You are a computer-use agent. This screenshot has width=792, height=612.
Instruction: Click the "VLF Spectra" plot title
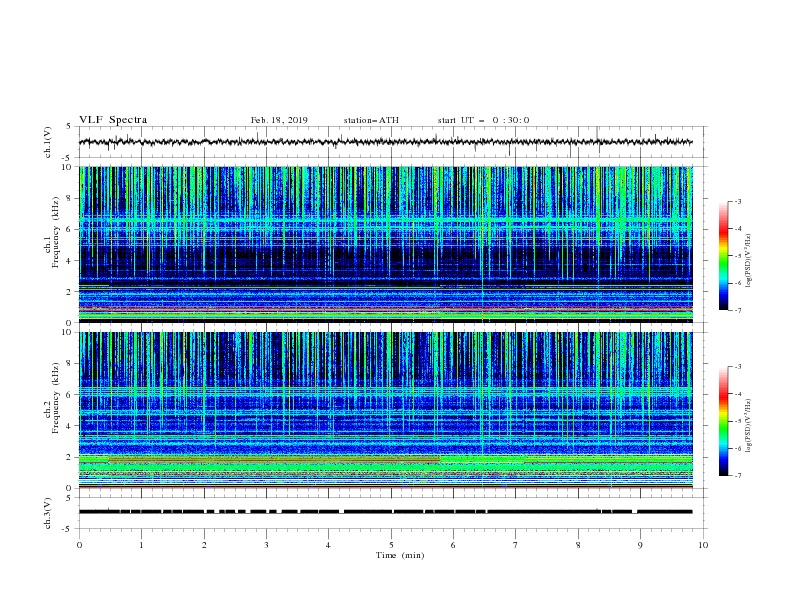tap(113, 120)
